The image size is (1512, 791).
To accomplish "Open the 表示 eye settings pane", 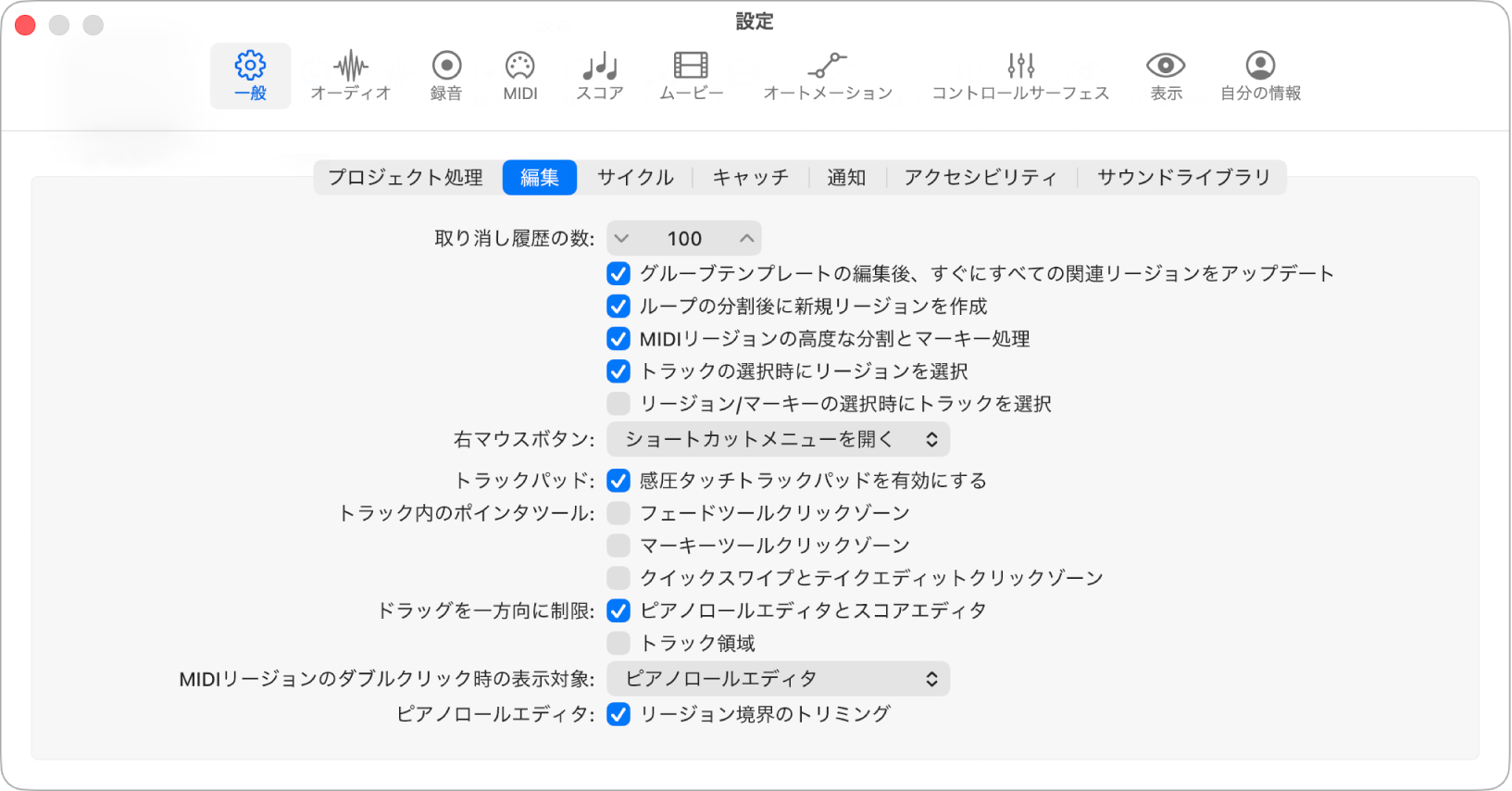I will [1166, 76].
